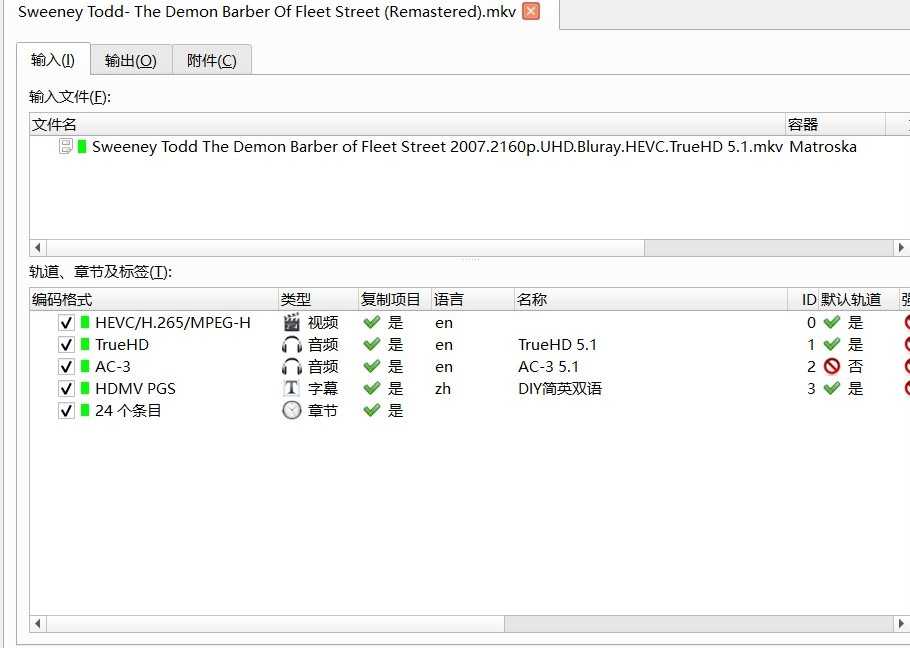Click the Matroska container cell

(x=823, y=146)
